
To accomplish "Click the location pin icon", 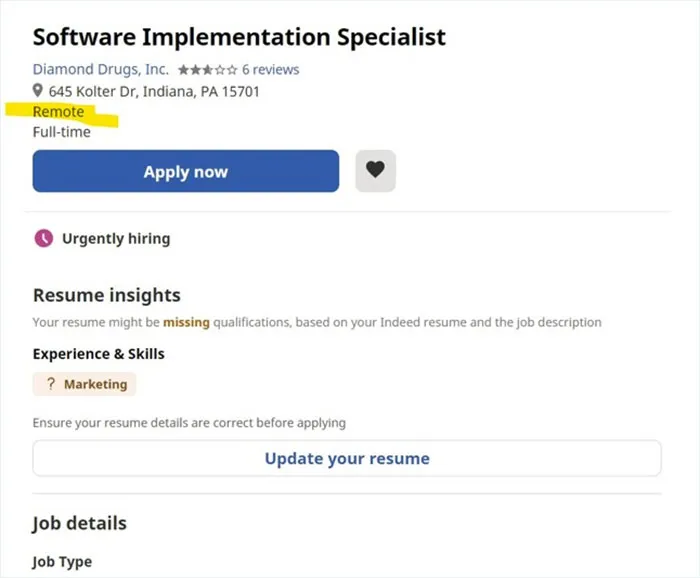I will point(38,91).
